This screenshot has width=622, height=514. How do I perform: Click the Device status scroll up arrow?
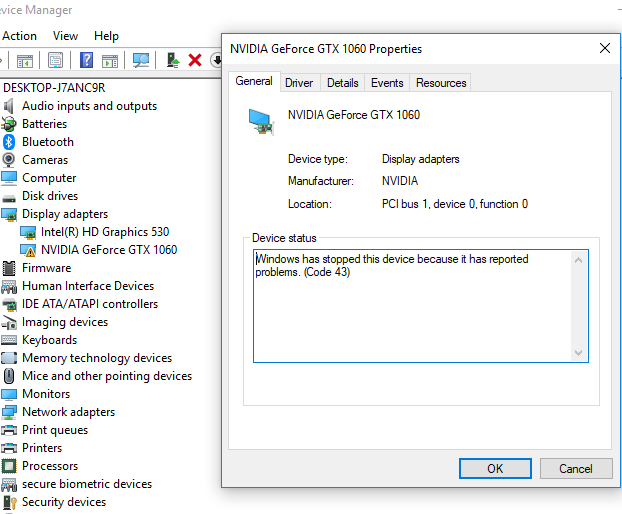pyautogui.click(x=578, y=260)
